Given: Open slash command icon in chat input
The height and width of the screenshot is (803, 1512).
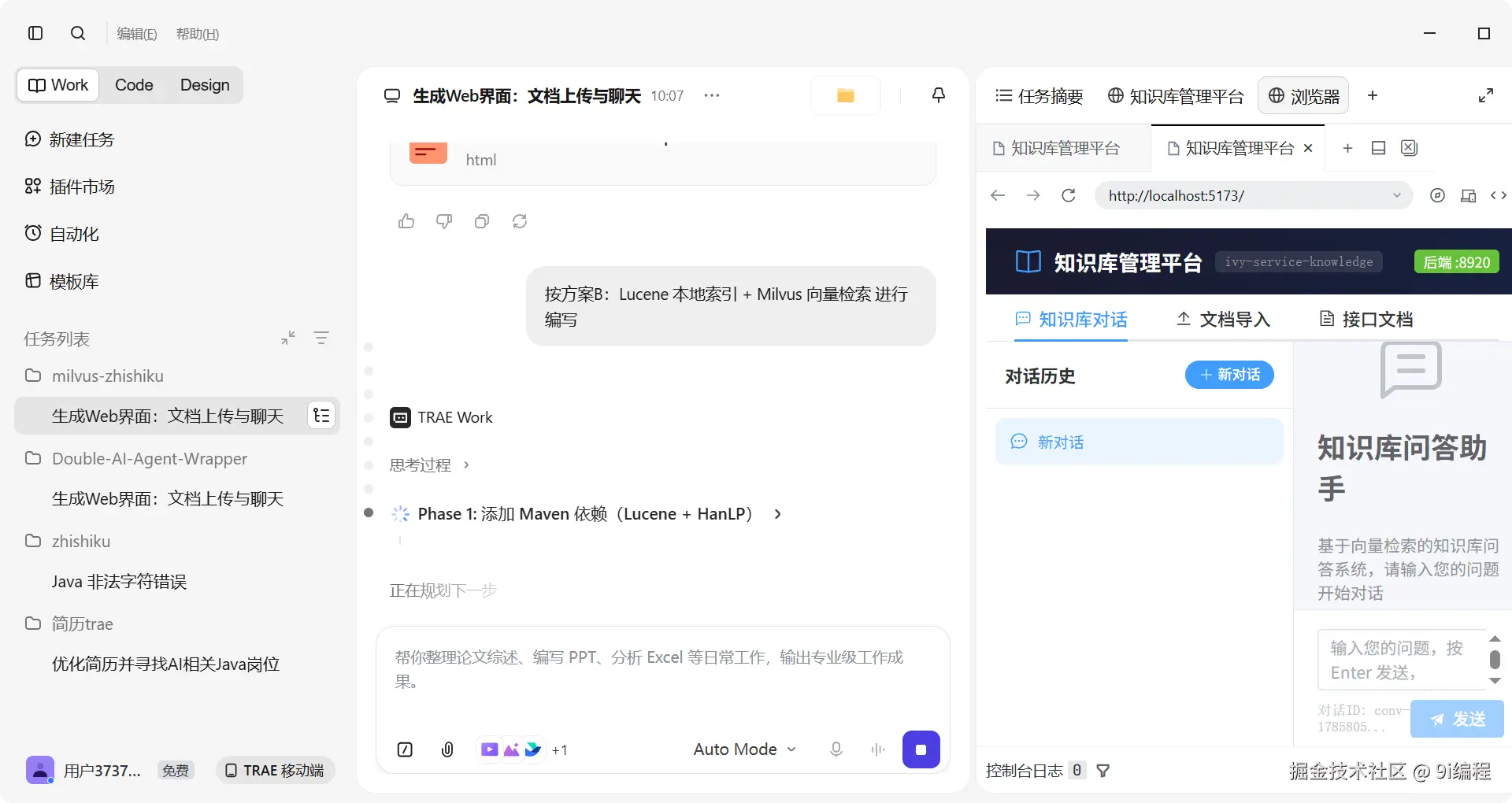Looking at the screenshot, I should click(405, 749).
